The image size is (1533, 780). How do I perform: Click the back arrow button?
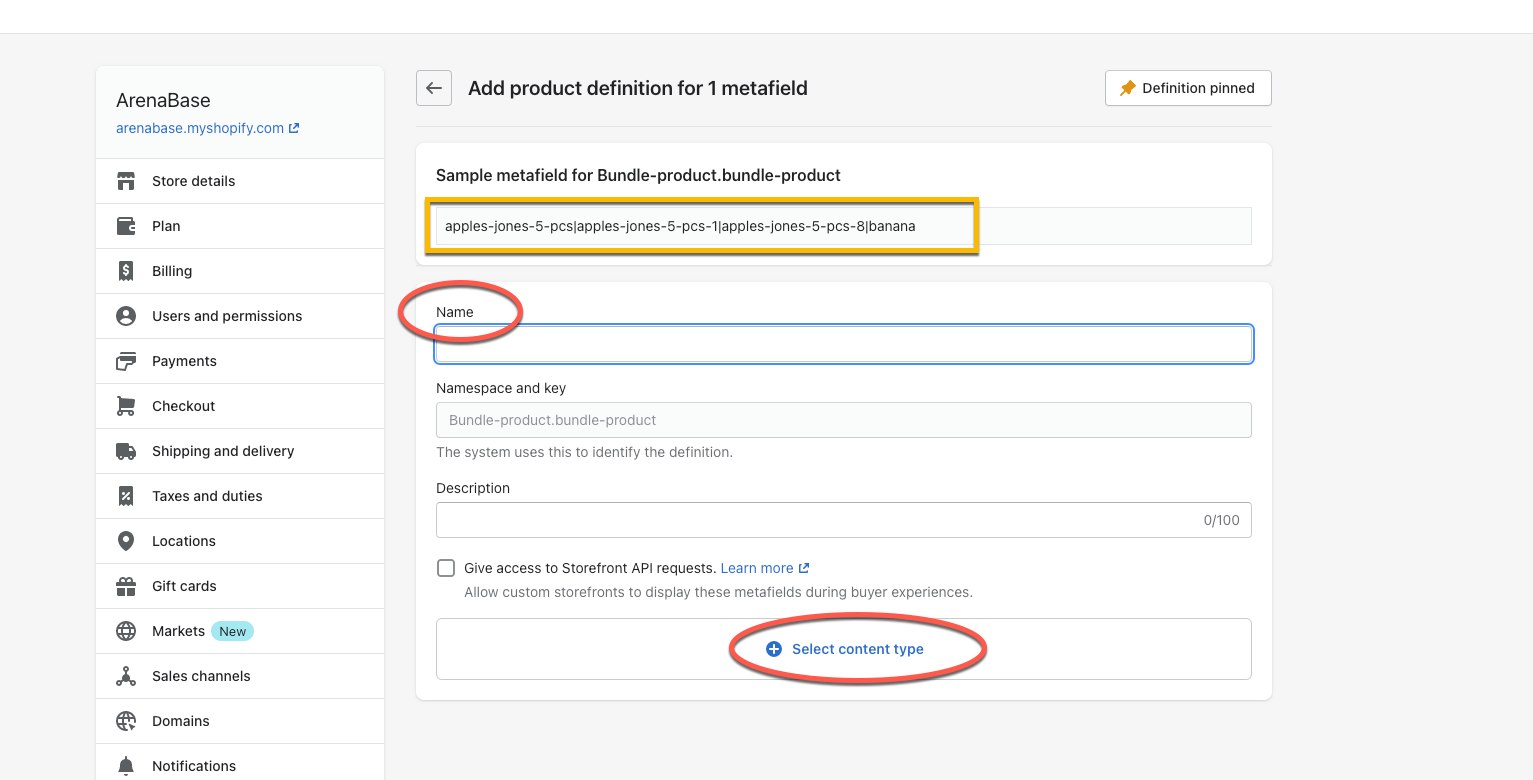point(434,88)
